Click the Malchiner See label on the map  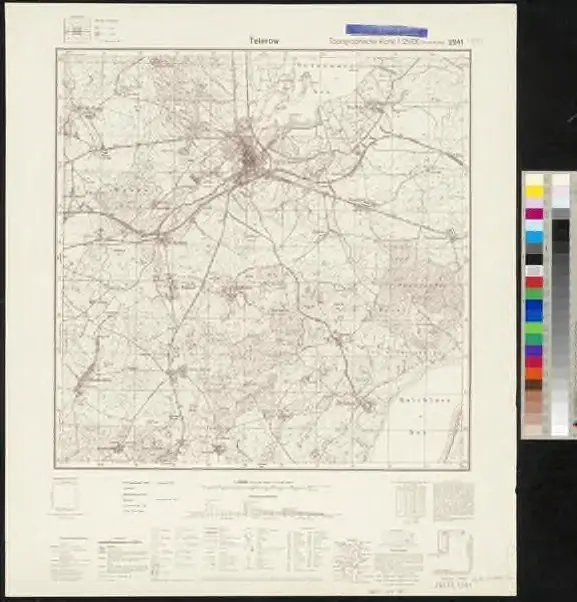[422, 416]
